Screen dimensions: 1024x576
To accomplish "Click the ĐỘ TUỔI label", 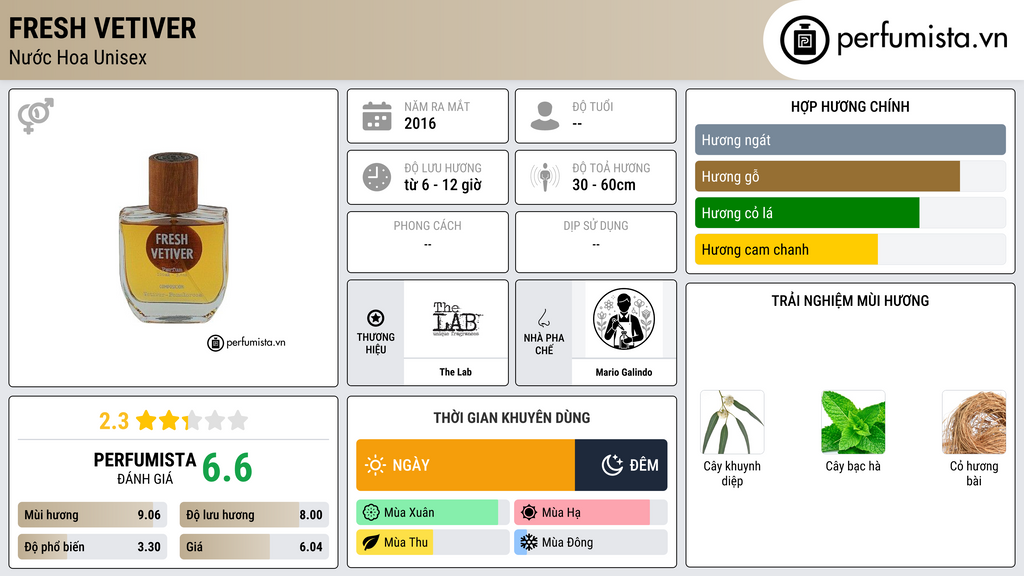I will point(593,106).
